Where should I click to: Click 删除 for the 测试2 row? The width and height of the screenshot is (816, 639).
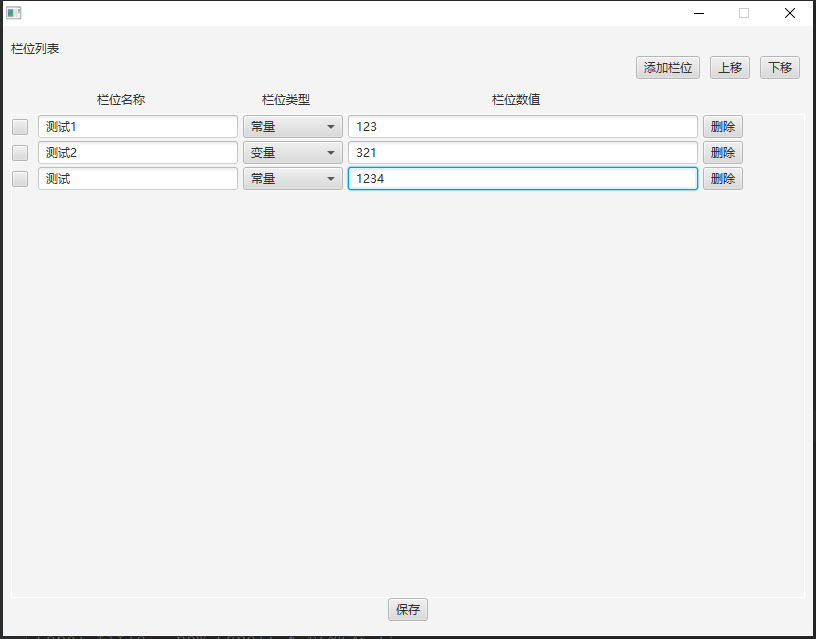coord(722,153)
